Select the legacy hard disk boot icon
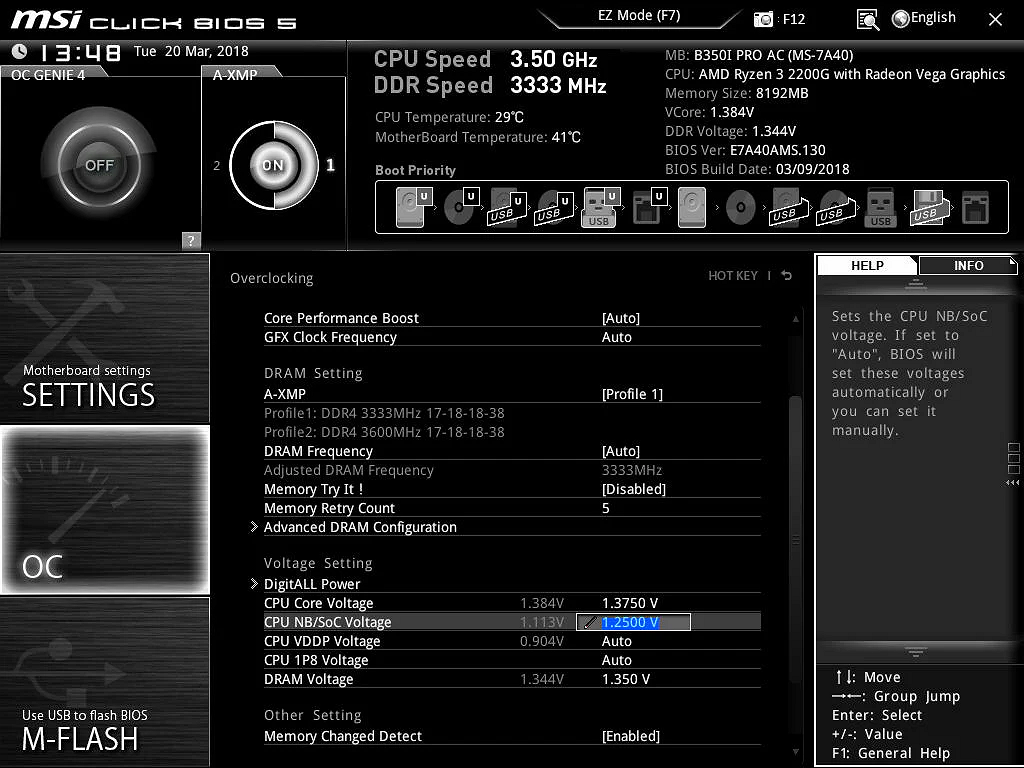Image resolution: width=1024 pixels, height=768 pixels. click(692, 207)
